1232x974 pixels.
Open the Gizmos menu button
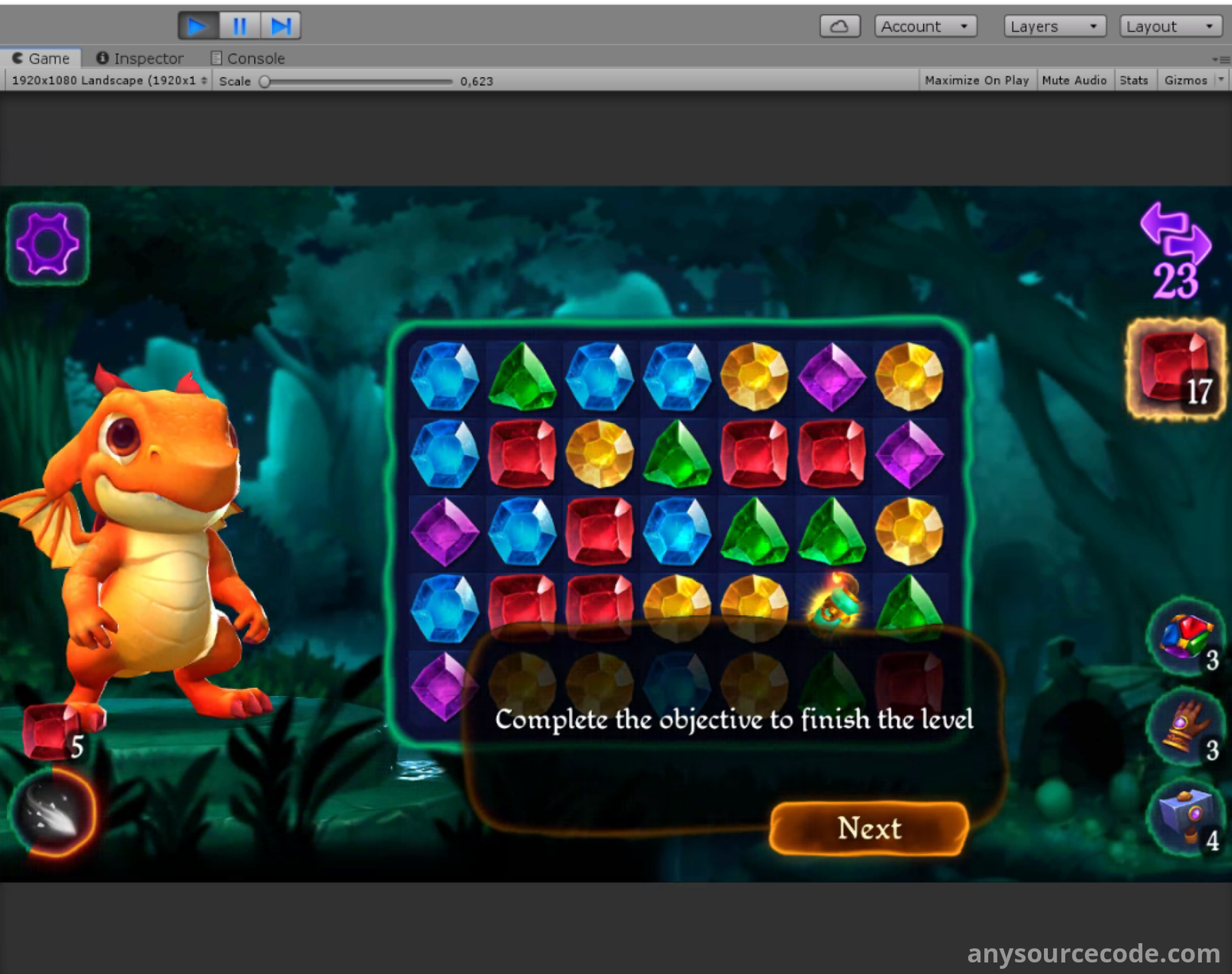pos(1185,80)
